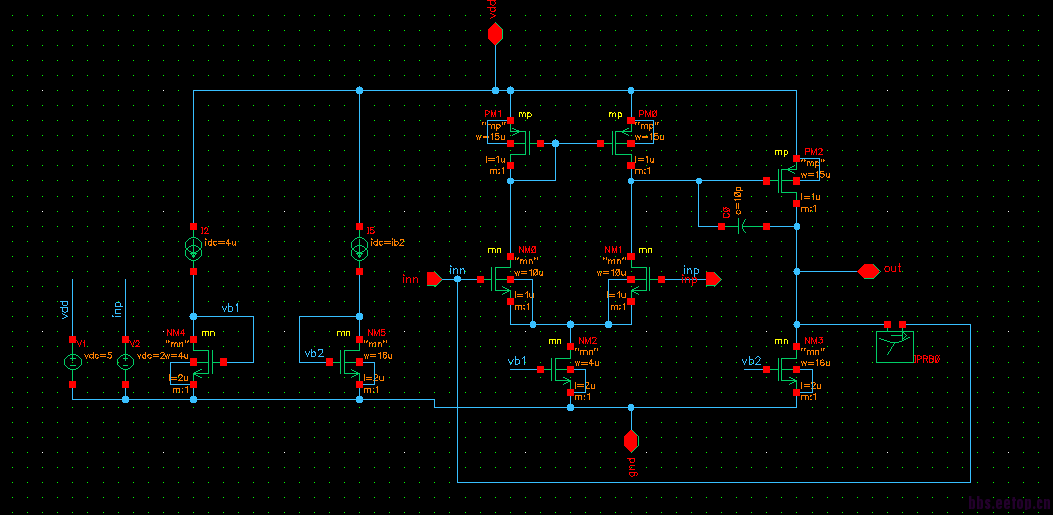Click the idc=ib2 parameter text
The image size is (1053, 515).
coord(387,242)
